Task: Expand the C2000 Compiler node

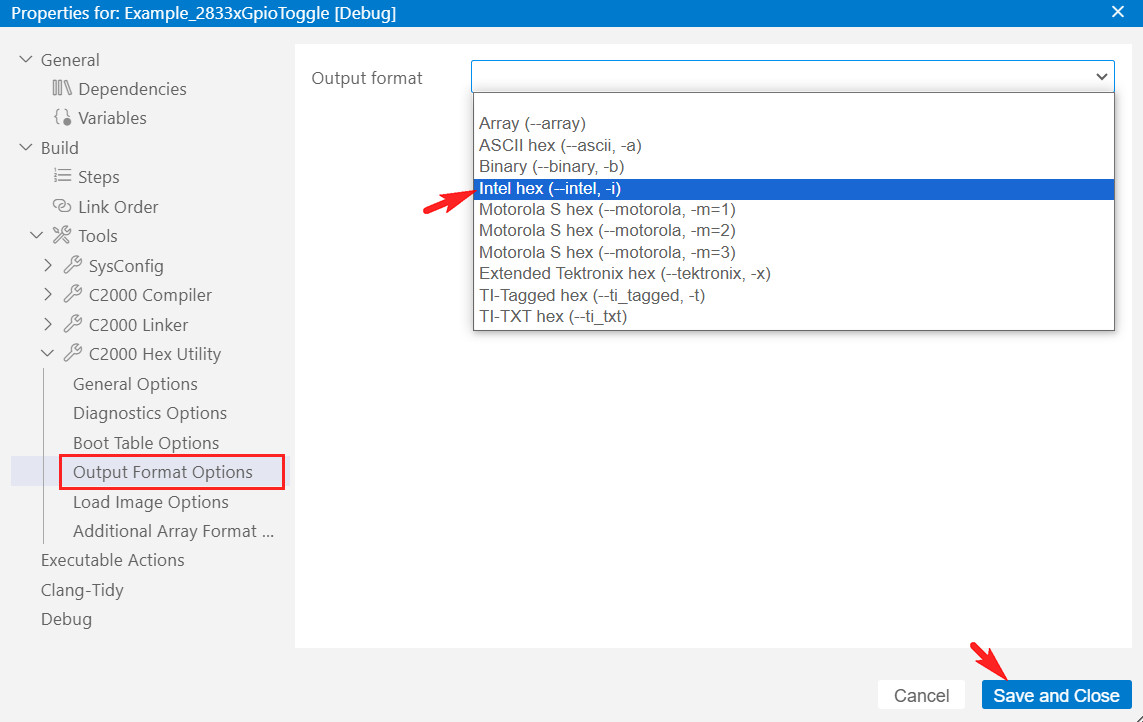Action: point(48,295)
